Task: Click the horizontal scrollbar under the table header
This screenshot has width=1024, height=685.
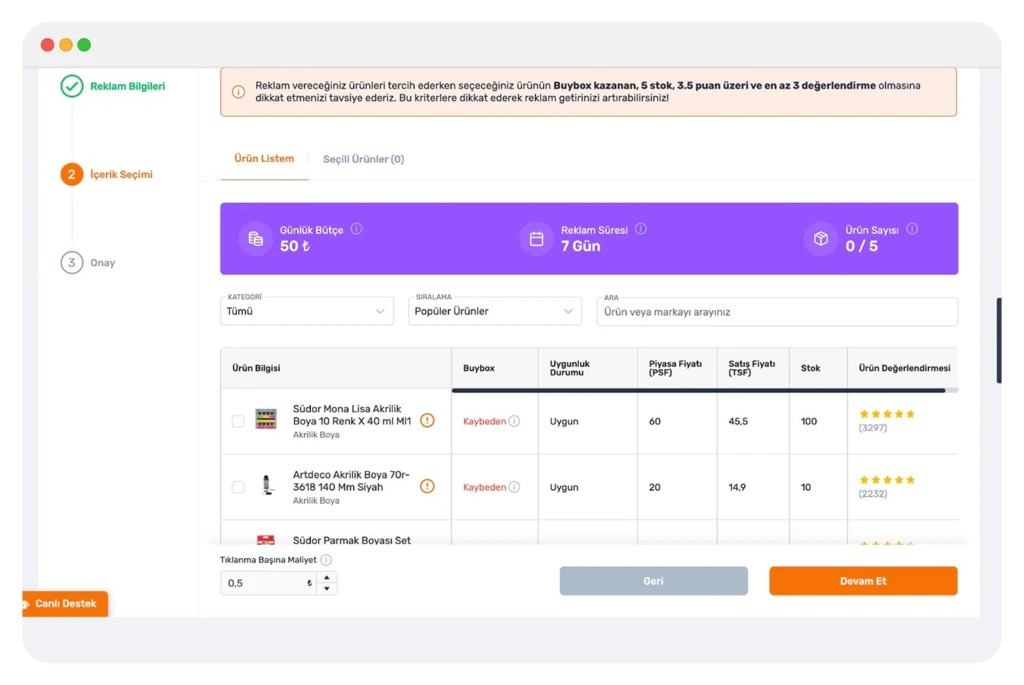Action: coord(699,390)
